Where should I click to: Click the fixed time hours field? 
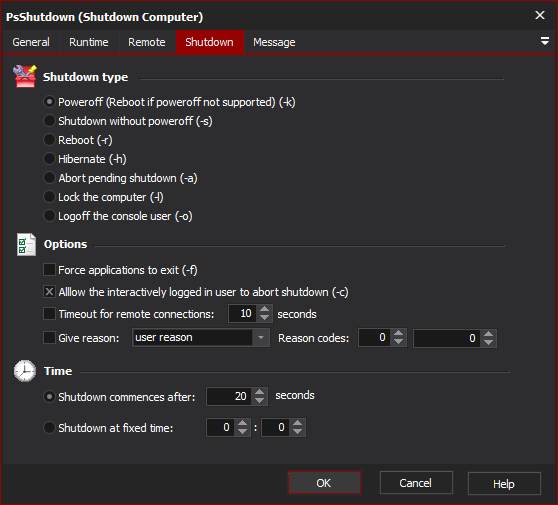coord(221,427)
